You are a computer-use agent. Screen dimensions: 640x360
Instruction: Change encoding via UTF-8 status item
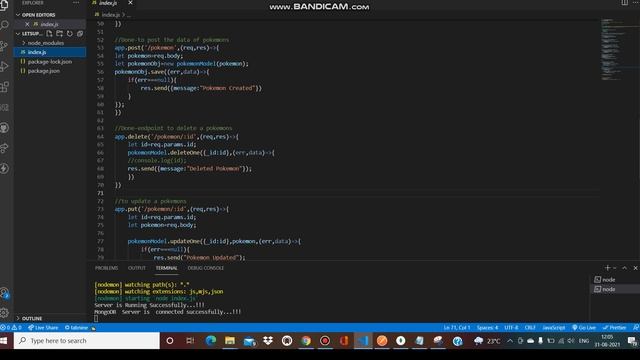[511, 327]
